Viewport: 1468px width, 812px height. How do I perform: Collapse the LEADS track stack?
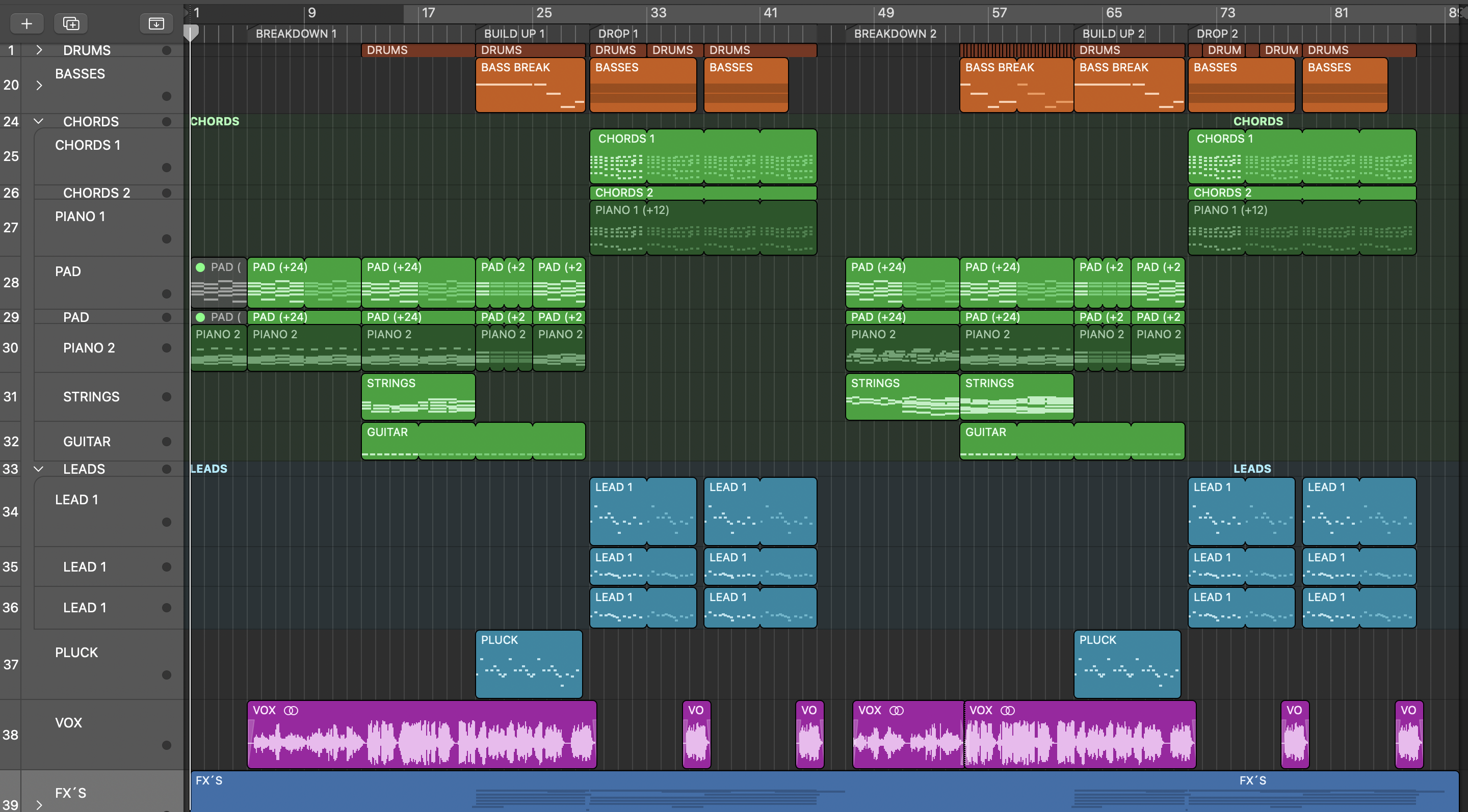(39, 469)
